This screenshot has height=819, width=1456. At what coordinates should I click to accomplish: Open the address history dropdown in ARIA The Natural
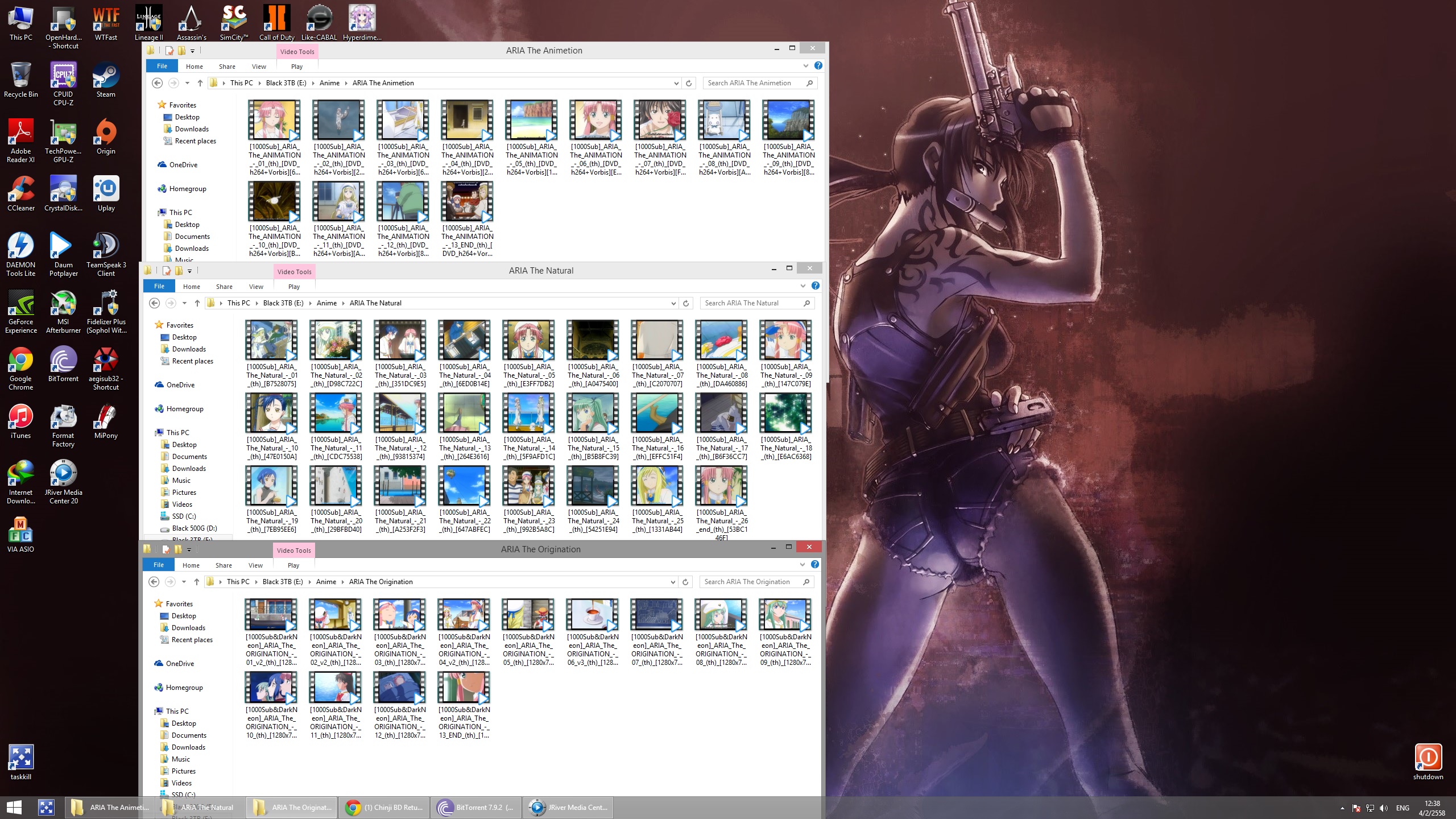673,303
